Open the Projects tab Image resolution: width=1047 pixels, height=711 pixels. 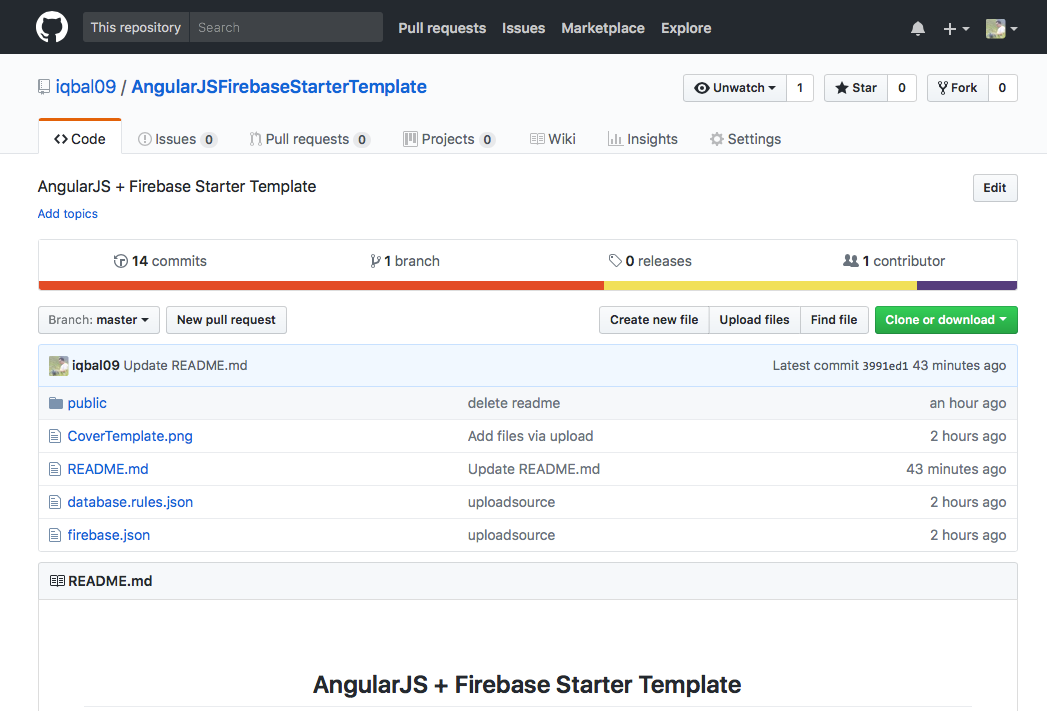[x=449, y=139]
